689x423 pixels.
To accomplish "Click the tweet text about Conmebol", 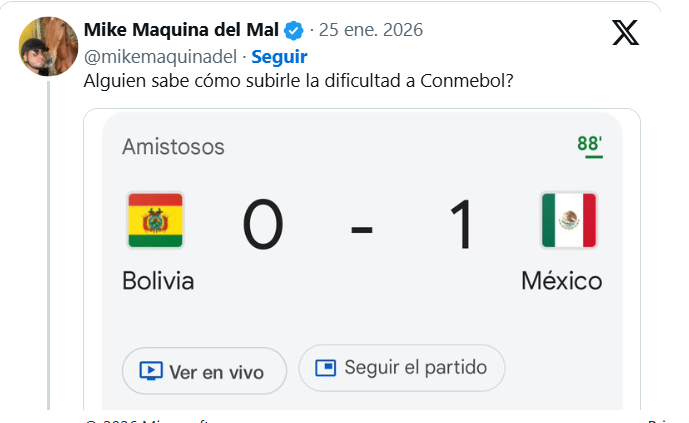I will [299, 81].
